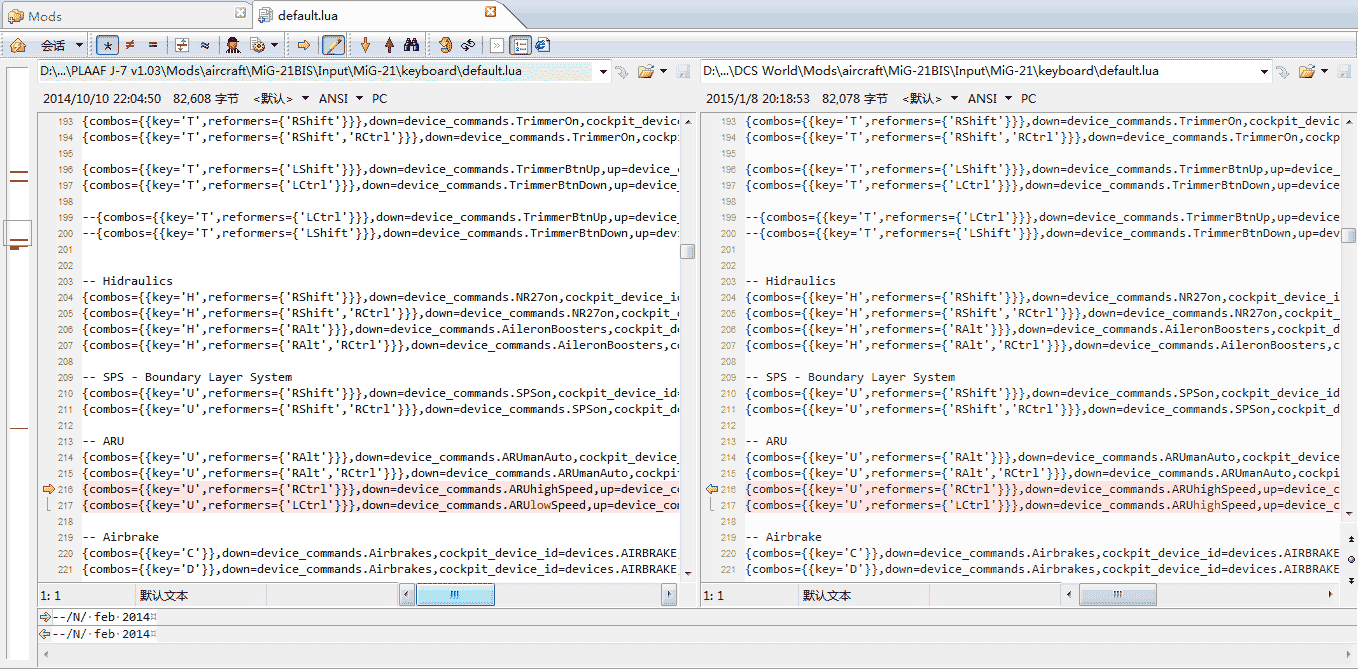The width and height of the screenshot is (1358, 669).
Task: Click left pane vertical scrollbar thumb
Action: pyautogui.click(x=687, y=251)
